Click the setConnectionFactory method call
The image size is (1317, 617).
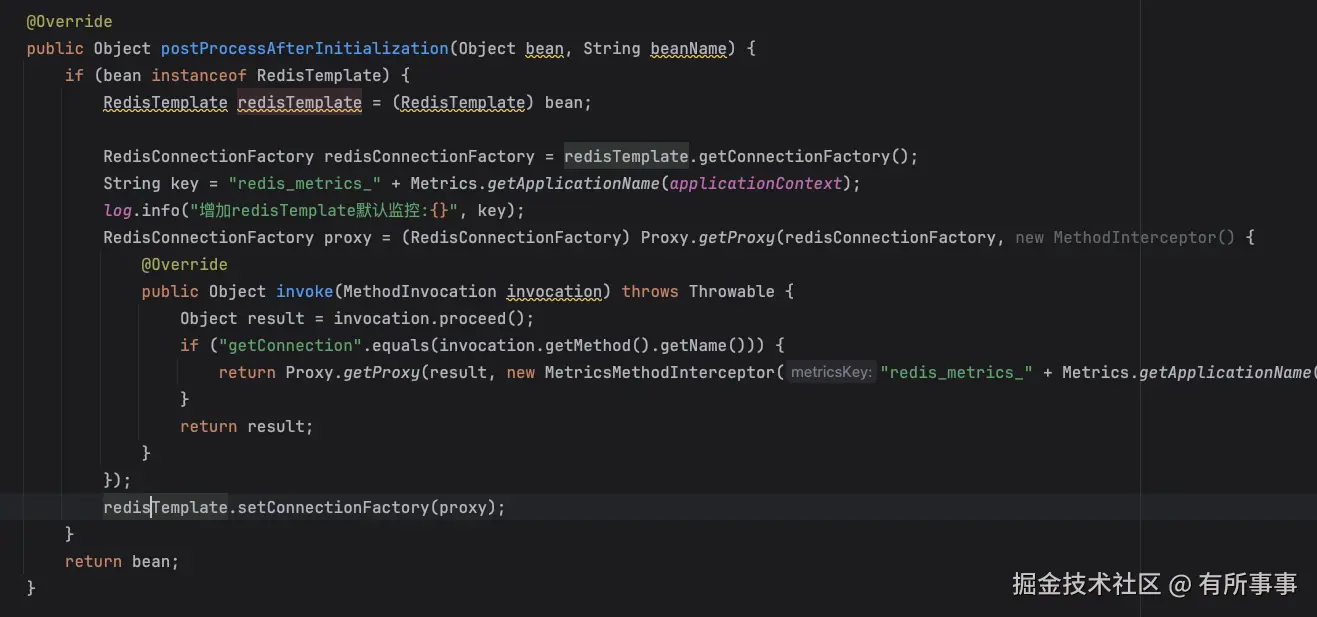333,507
